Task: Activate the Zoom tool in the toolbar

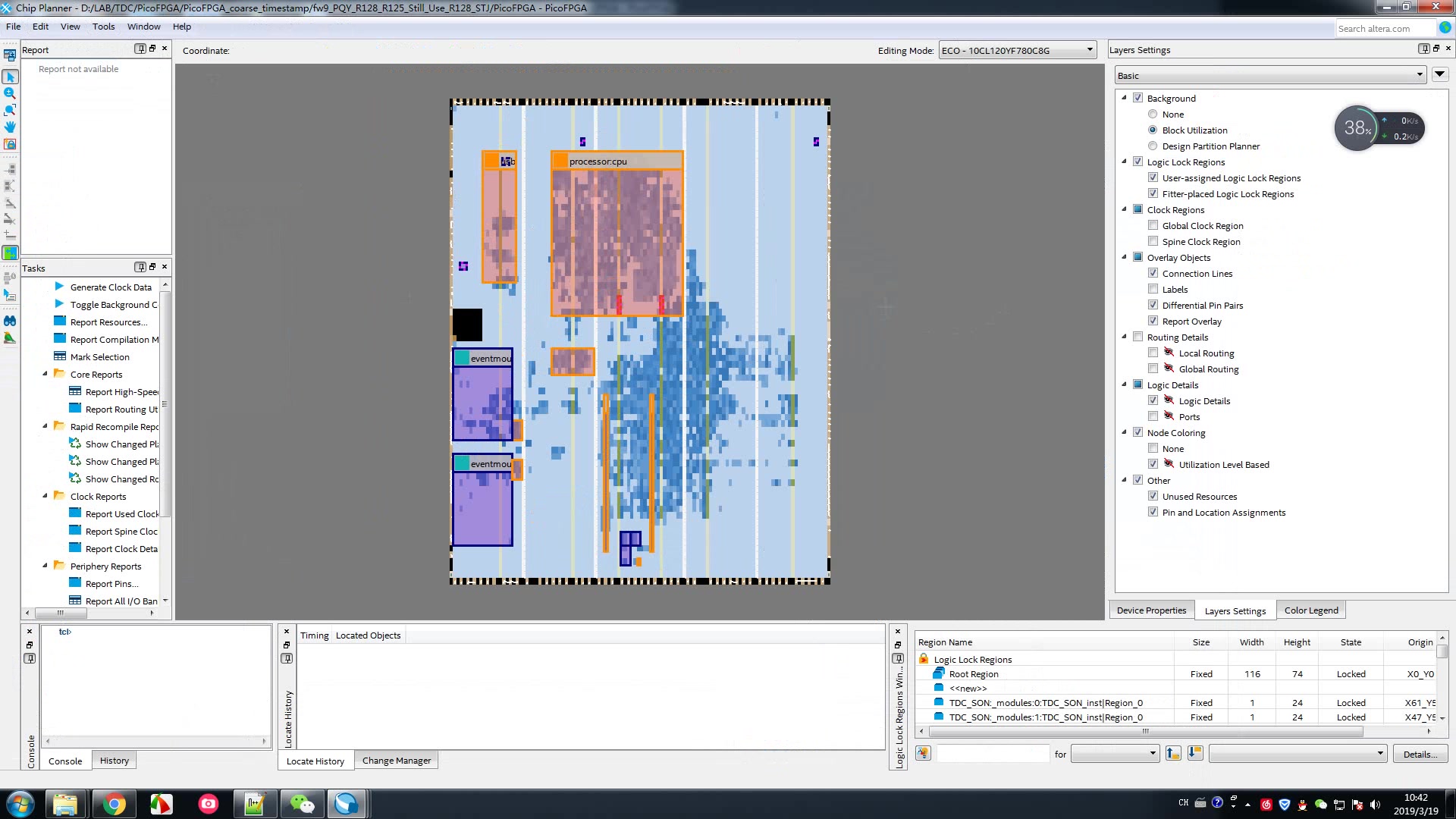Action: [10, 93]
